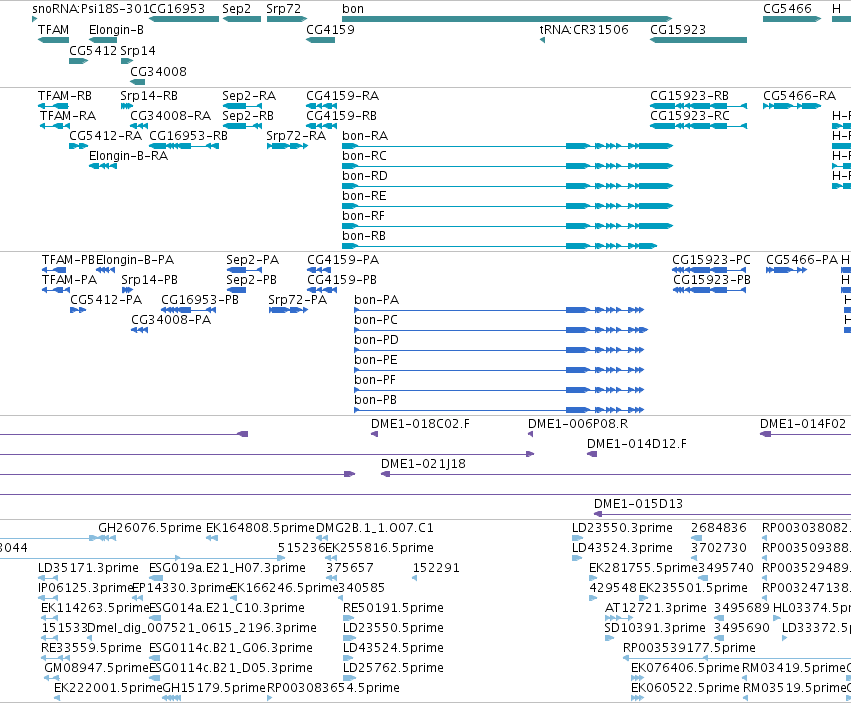
Task: Select the bon-PD protein label
Action: [376, 340]
